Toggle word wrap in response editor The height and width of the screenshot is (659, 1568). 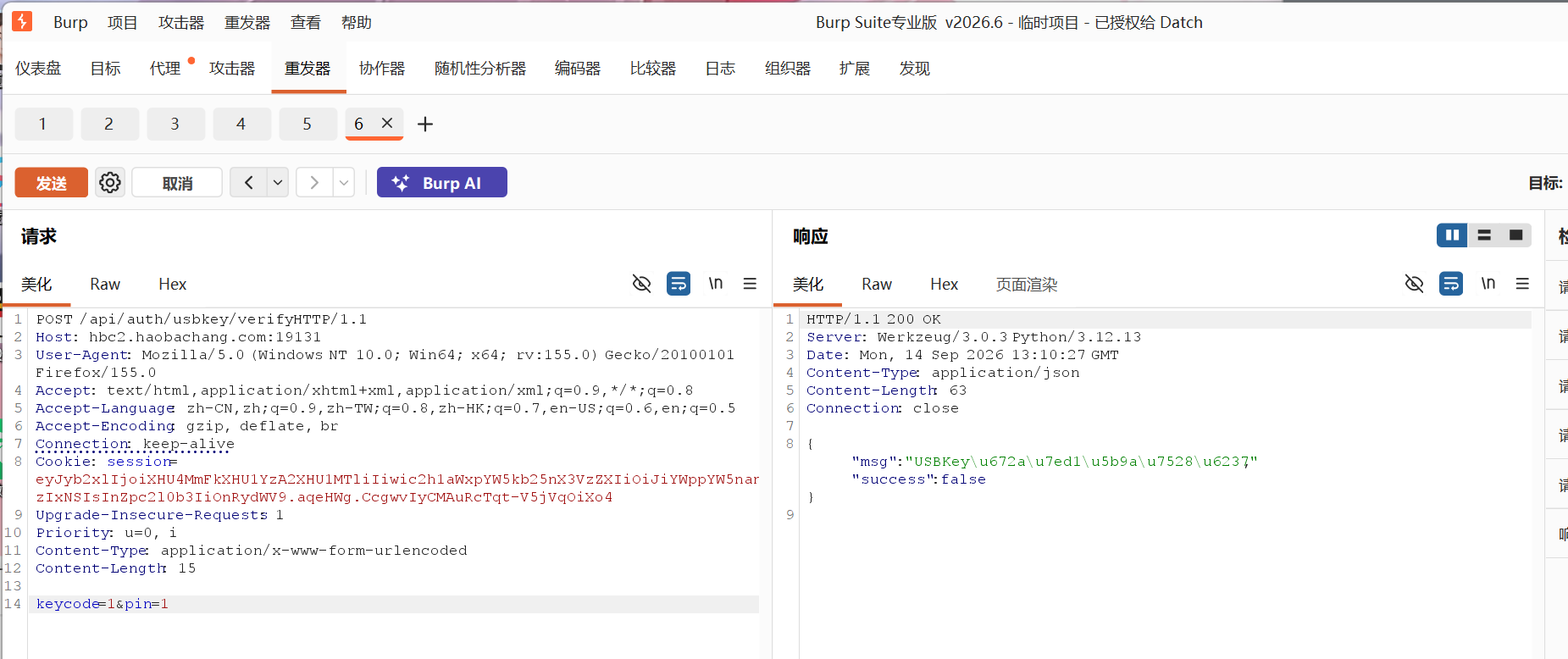1451,284
